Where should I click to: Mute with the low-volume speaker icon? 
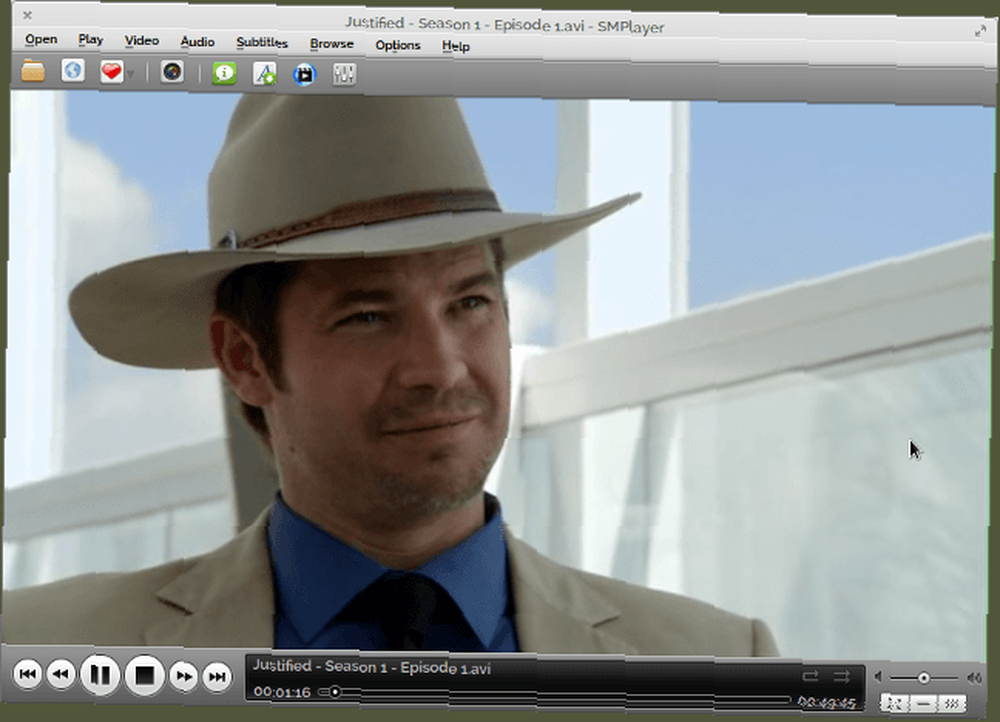[x=879, y=677]
